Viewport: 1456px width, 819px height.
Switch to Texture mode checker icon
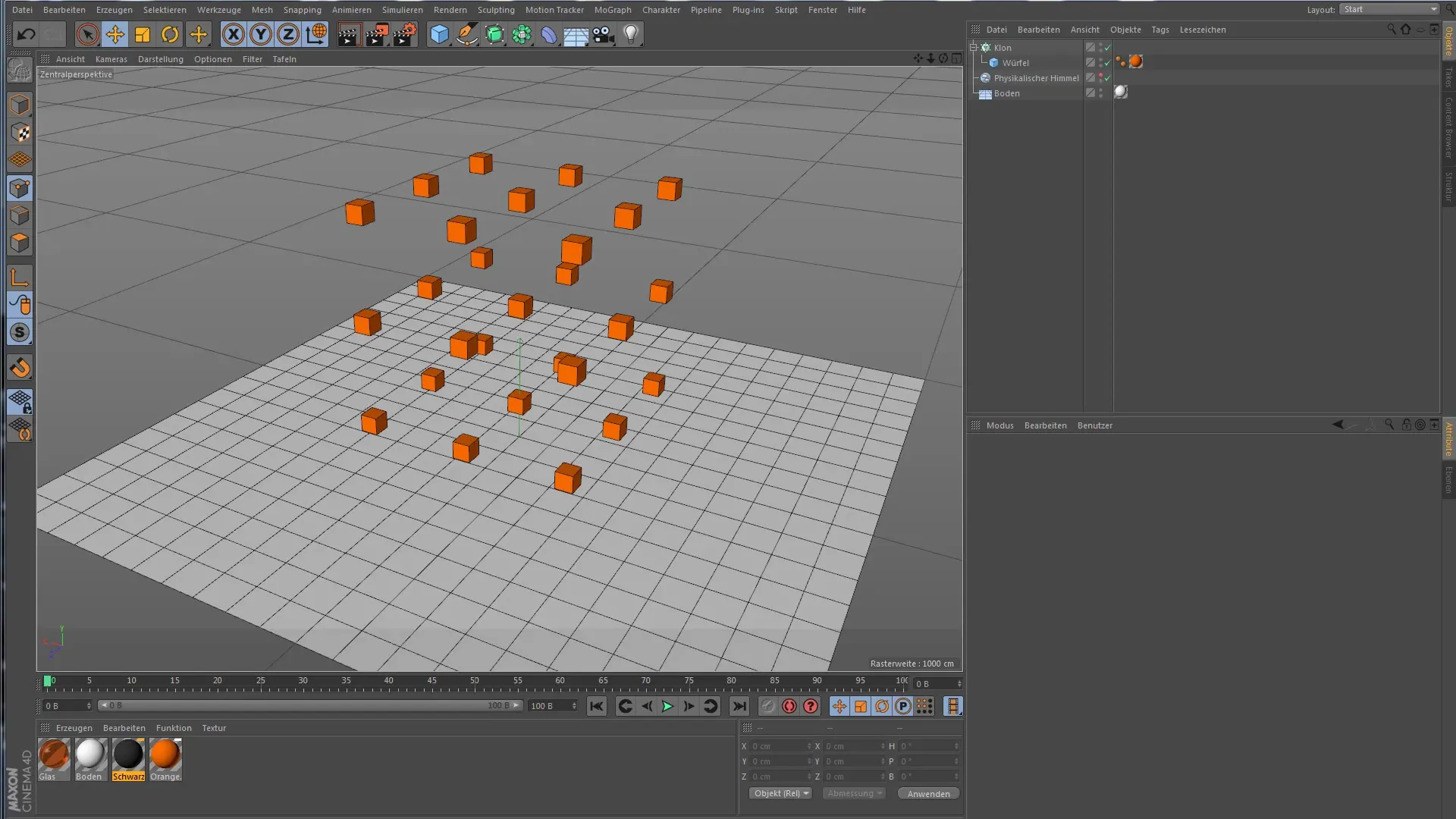20,133
